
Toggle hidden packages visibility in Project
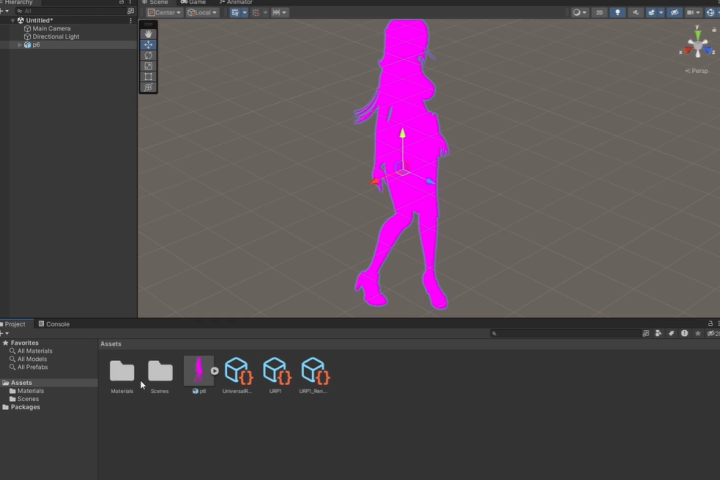(x=713, y=333)
